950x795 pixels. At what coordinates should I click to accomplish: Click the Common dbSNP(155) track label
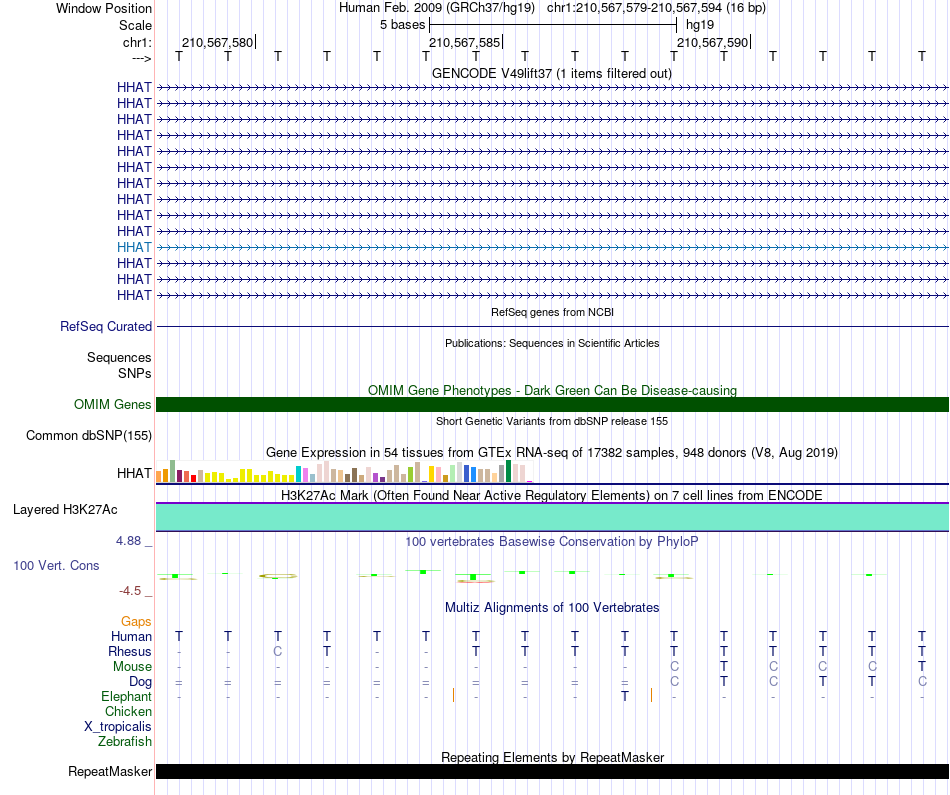point(89,436)
